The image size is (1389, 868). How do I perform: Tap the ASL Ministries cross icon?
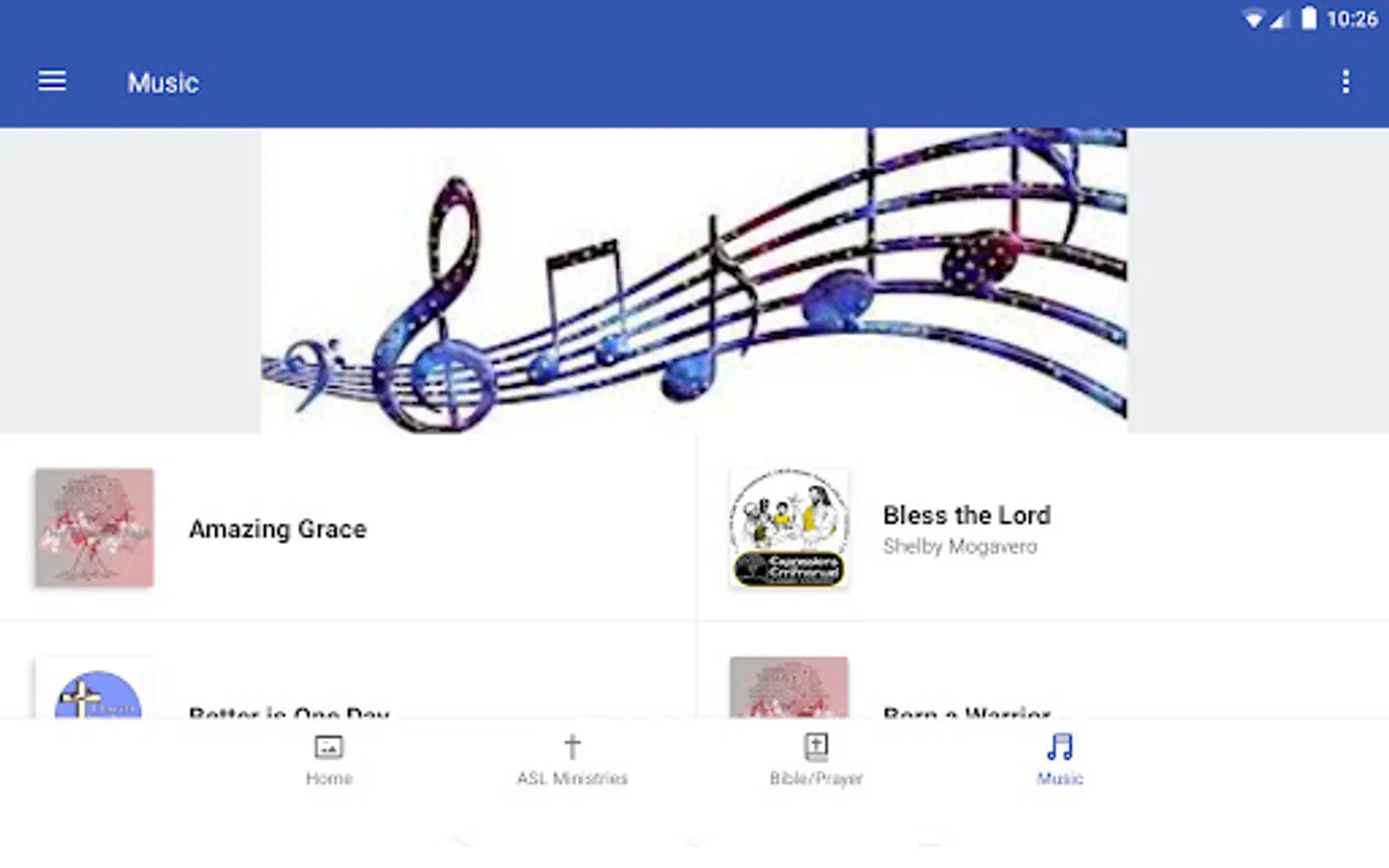(x=572, y=746)
